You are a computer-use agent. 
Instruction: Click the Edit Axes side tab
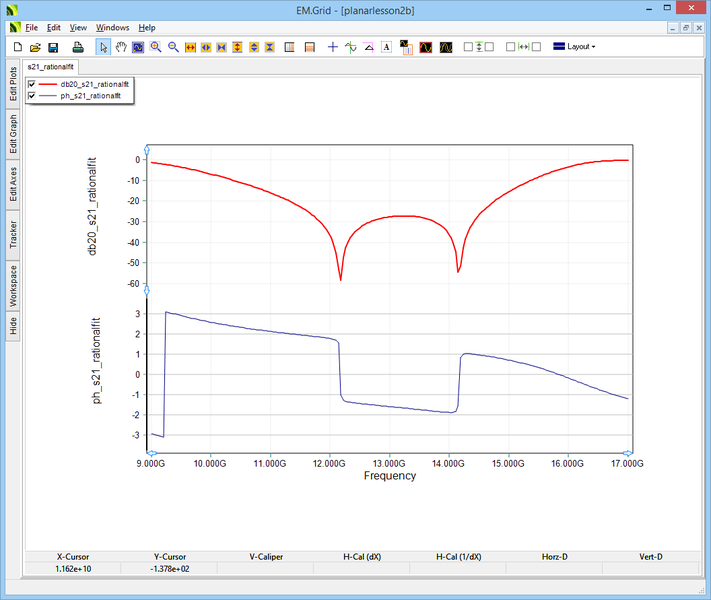13,183
